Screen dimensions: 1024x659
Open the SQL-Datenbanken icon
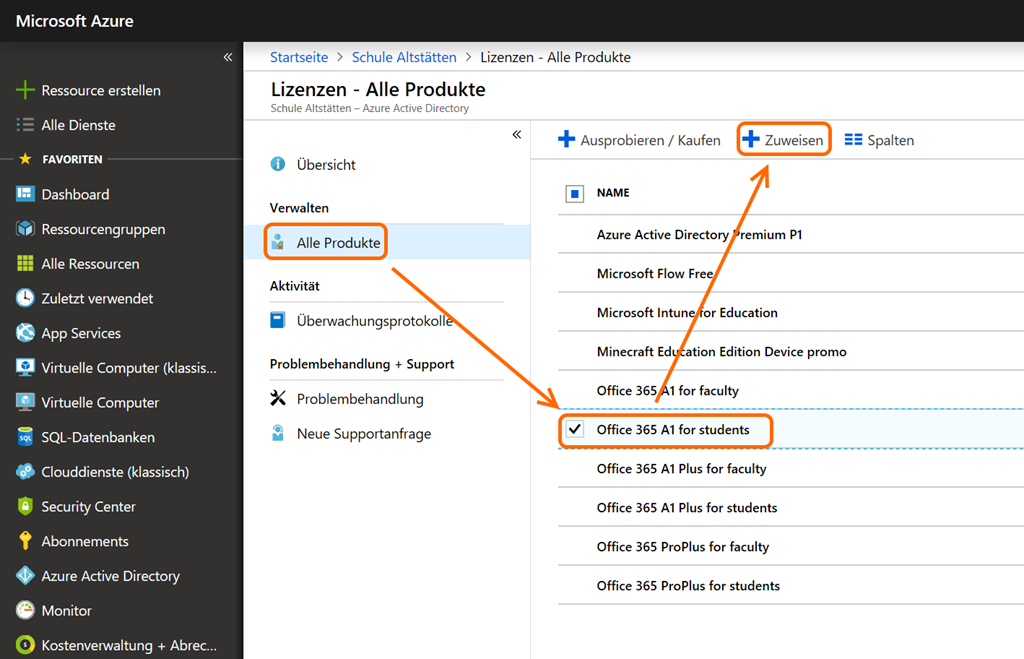point(25,437)
